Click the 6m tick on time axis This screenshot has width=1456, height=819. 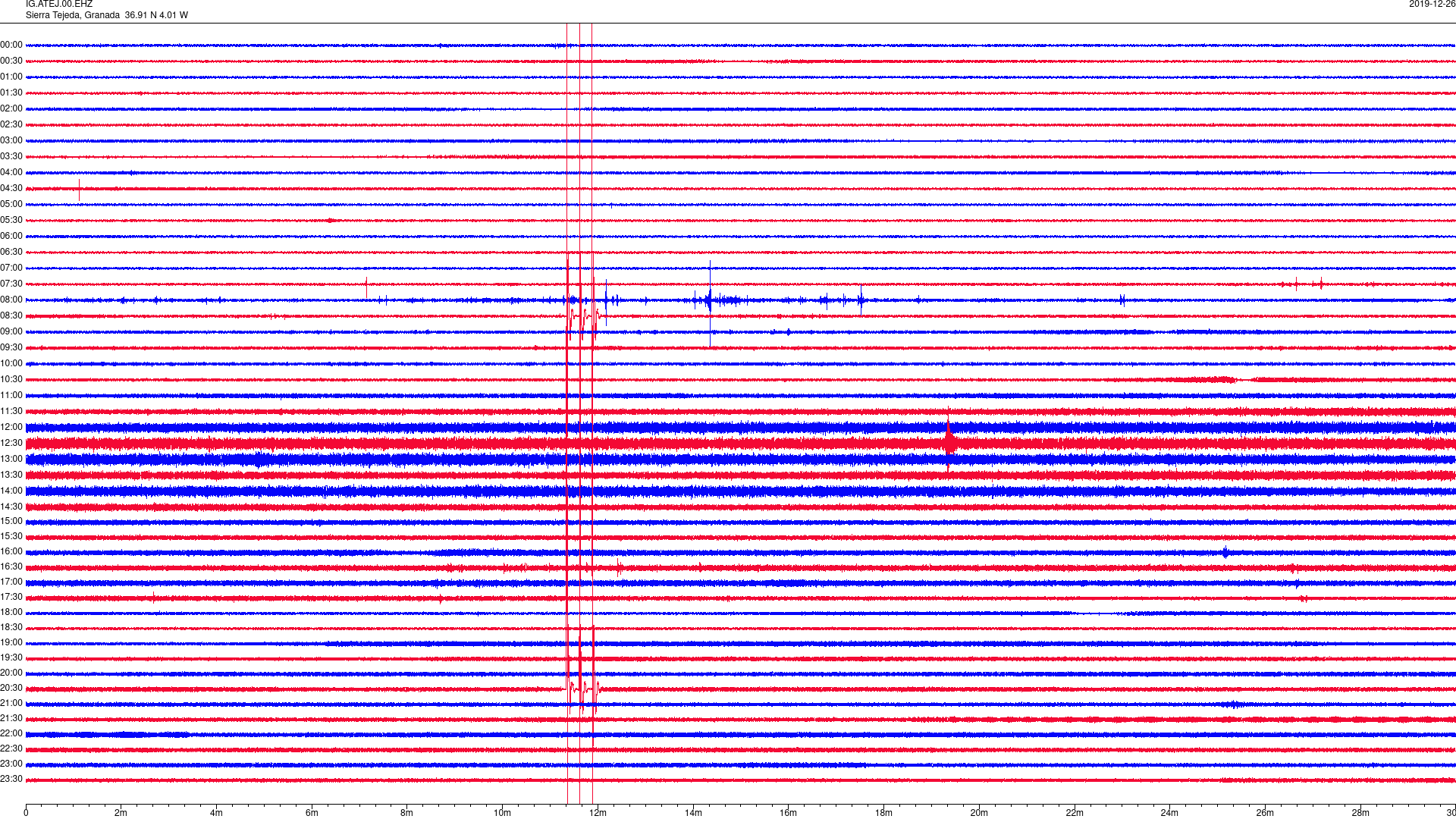[x=312, y=813]
